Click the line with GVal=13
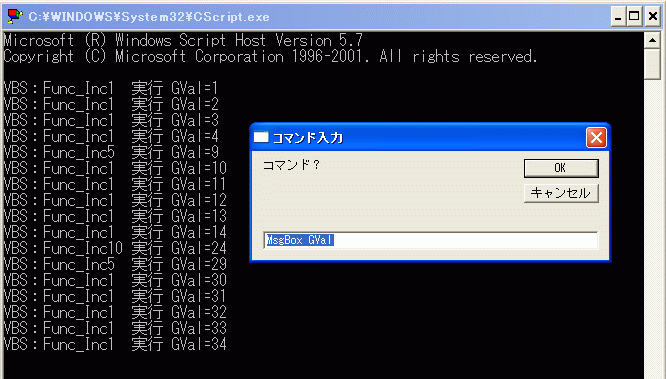Screen dimensions: 666x379 [115, 217]
